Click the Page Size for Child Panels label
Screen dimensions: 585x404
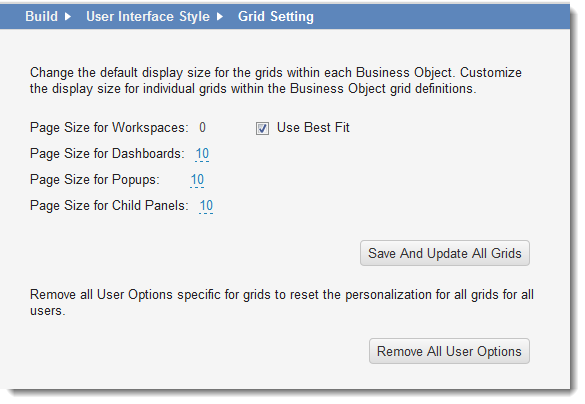coord(109,206)
